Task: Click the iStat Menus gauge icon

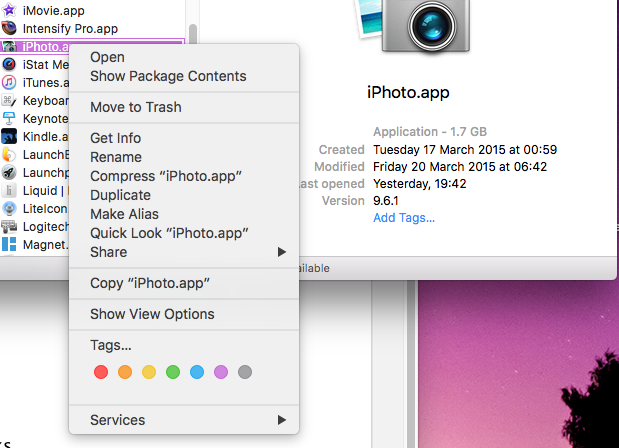Action: tap(9, 64)
